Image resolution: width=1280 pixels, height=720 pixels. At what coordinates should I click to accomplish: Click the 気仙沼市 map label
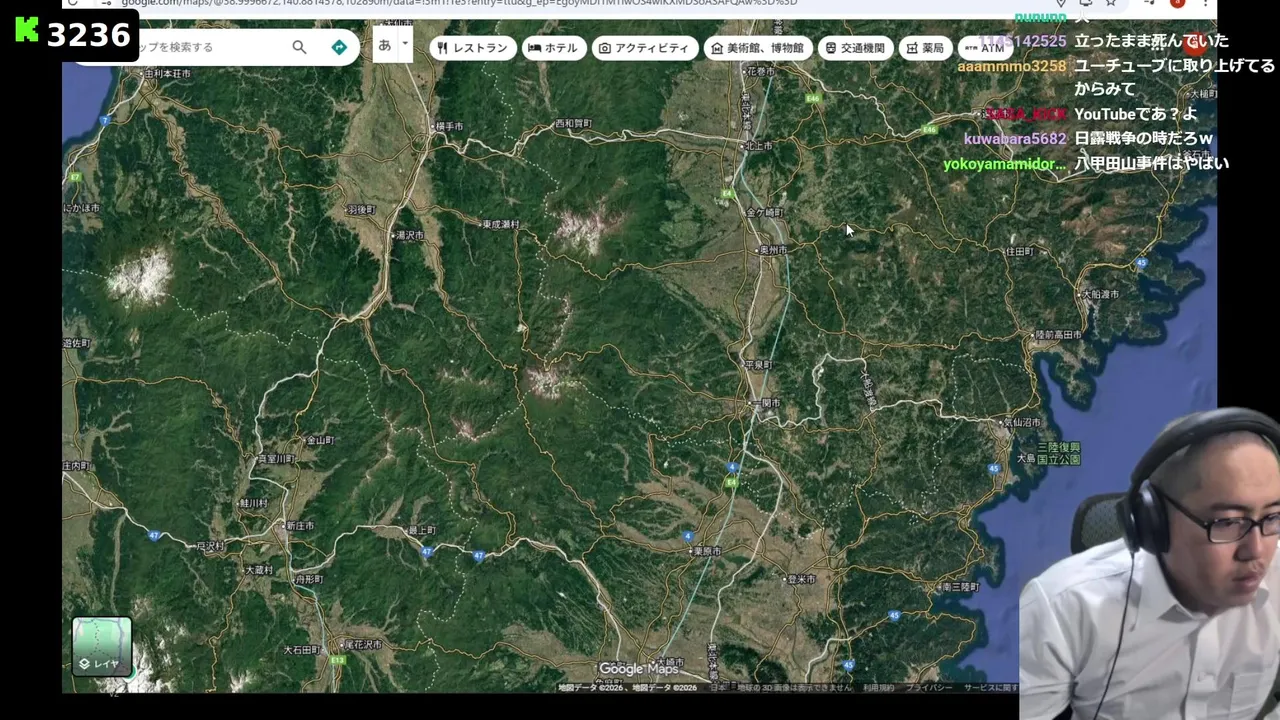[1022, 424]
